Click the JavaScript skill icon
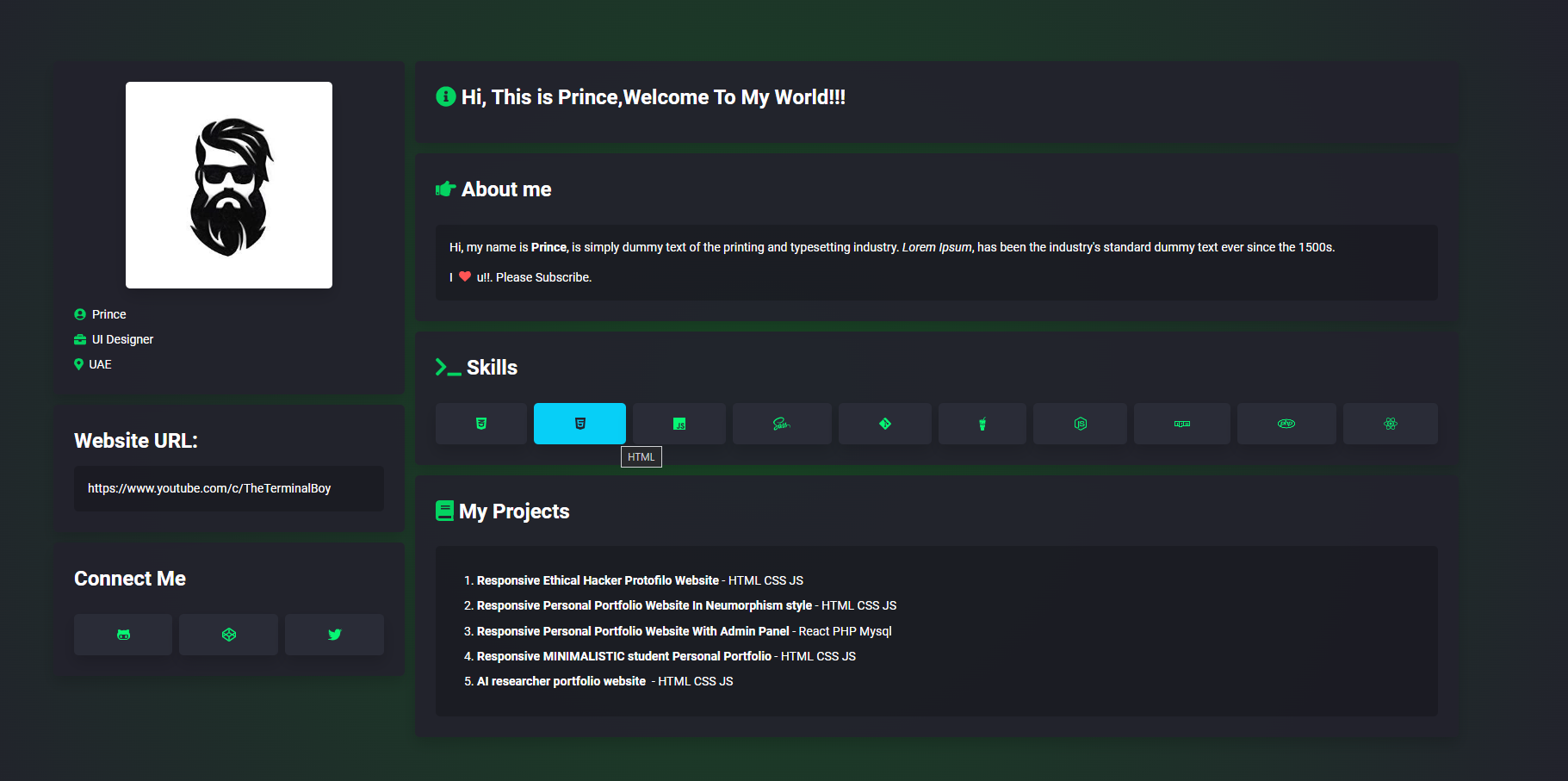Image resolution: width=1568 pixels, height=781 pixels. (x=679, y=424)
